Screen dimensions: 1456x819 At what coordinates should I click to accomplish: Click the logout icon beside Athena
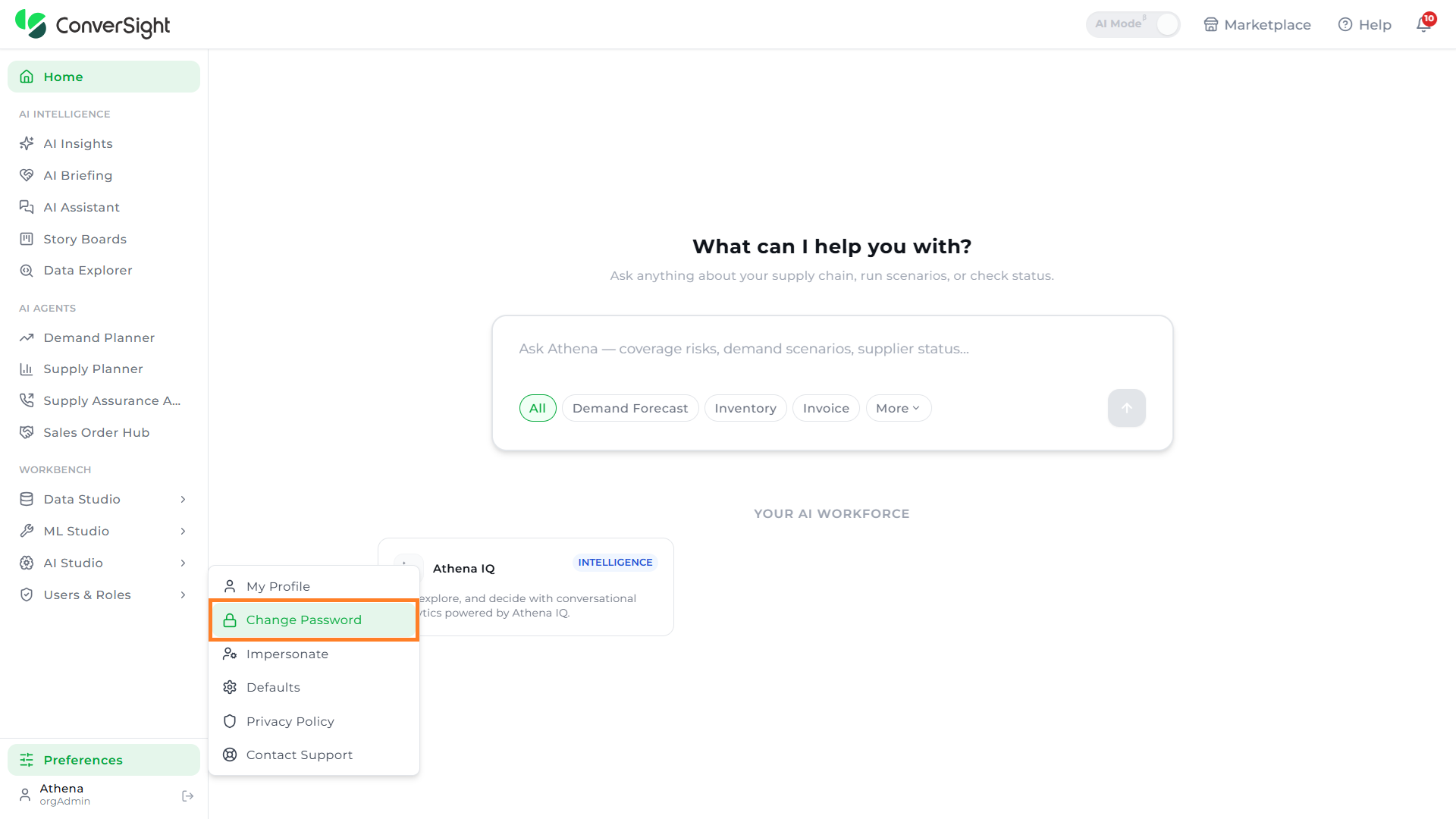coord(188,795)
